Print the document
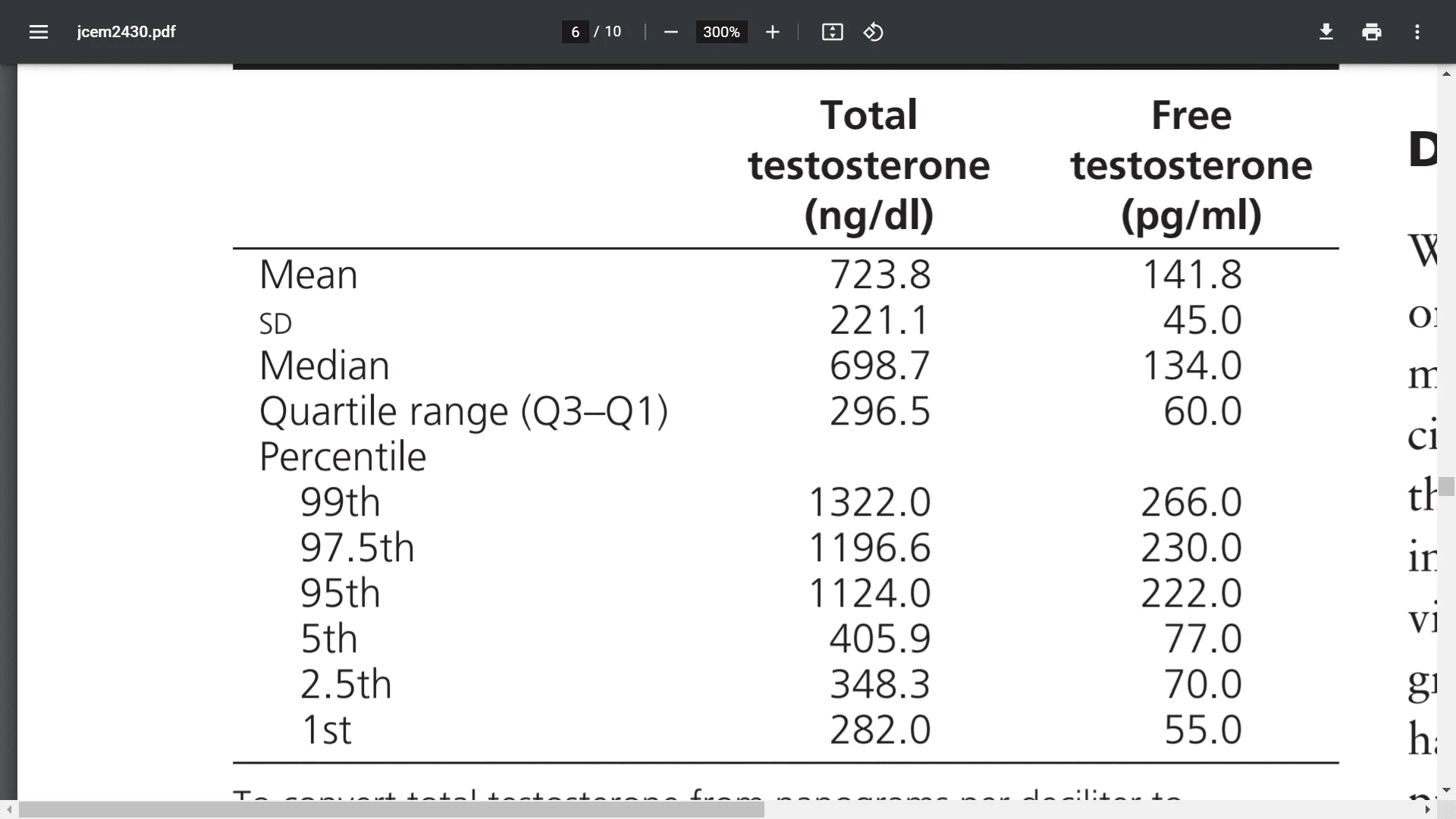This screenshot has width=1456, height=819. pos(1371,32)
